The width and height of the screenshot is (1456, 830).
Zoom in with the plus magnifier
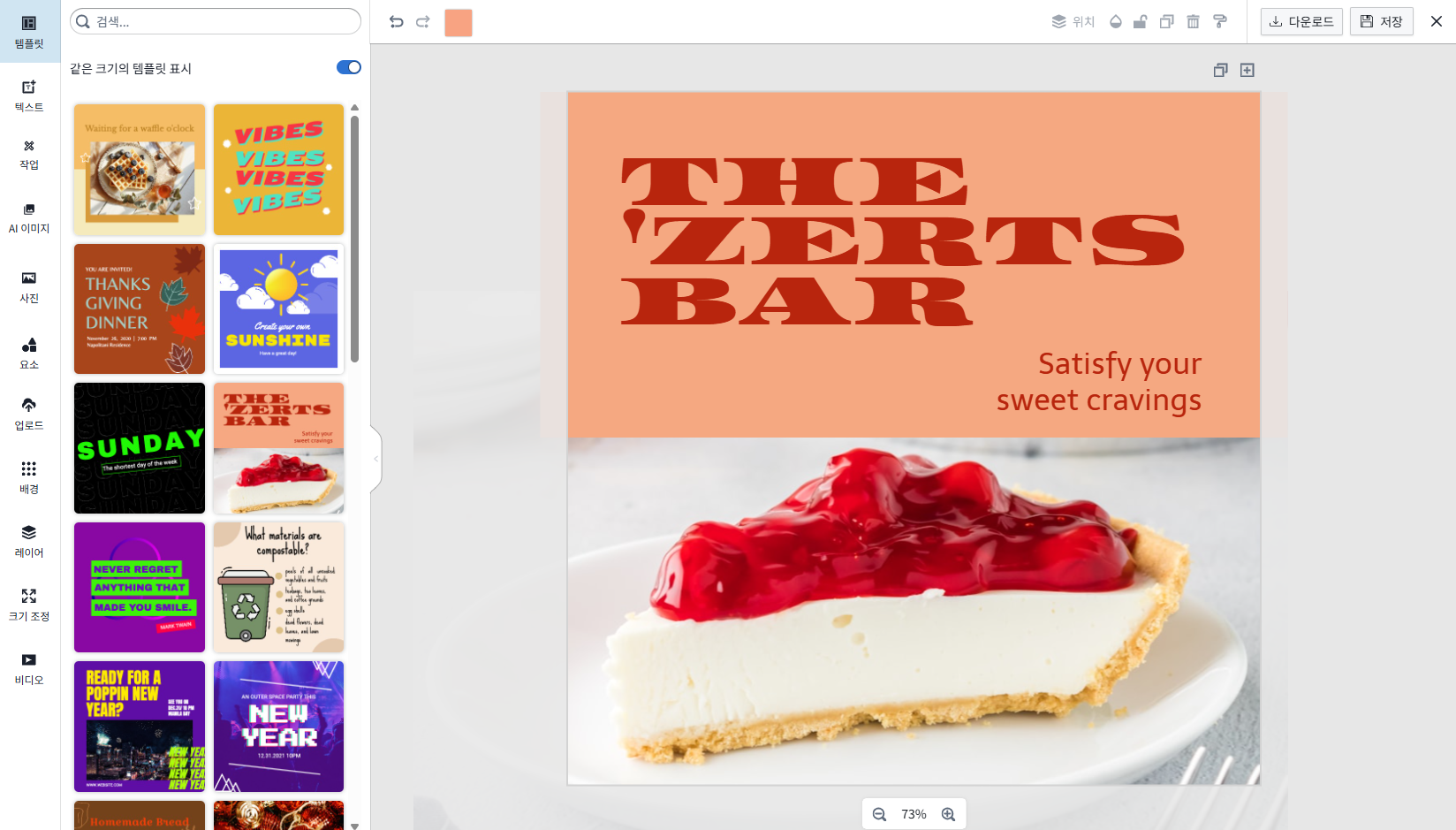[948, 814]
